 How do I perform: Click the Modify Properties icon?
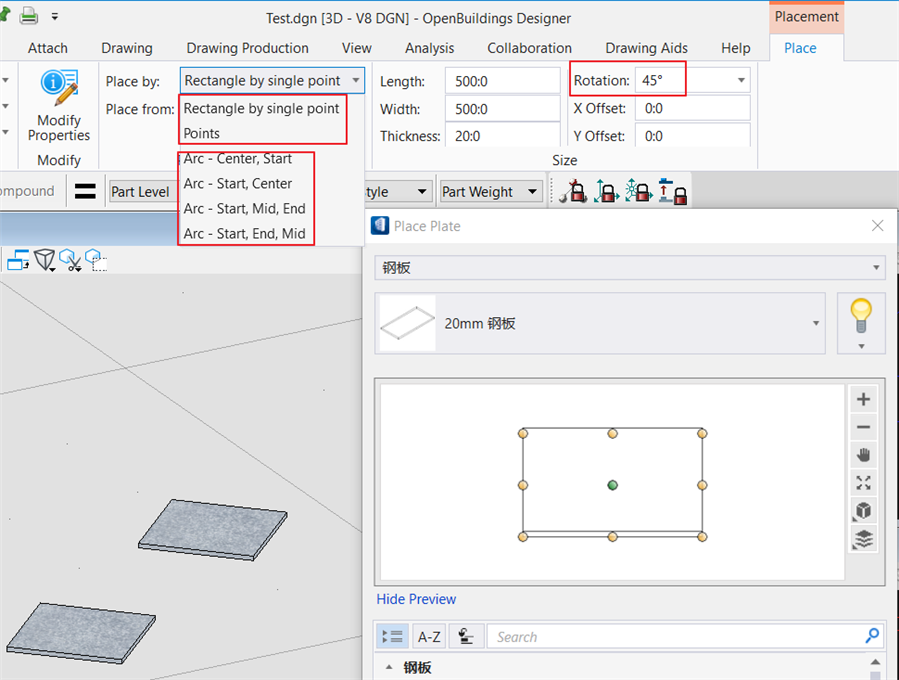(x=59, y=88)
